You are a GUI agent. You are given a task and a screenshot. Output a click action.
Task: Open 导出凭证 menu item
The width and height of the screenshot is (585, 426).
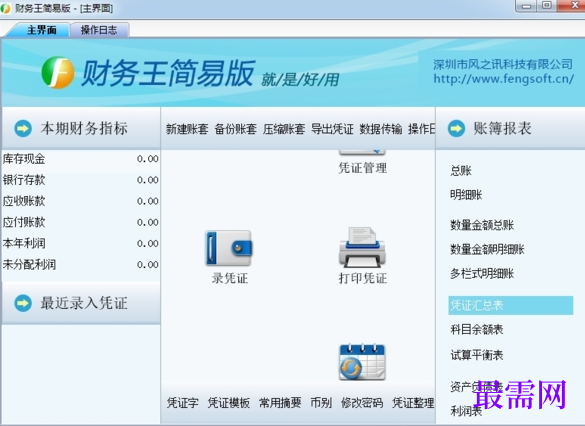pos(332,129)
